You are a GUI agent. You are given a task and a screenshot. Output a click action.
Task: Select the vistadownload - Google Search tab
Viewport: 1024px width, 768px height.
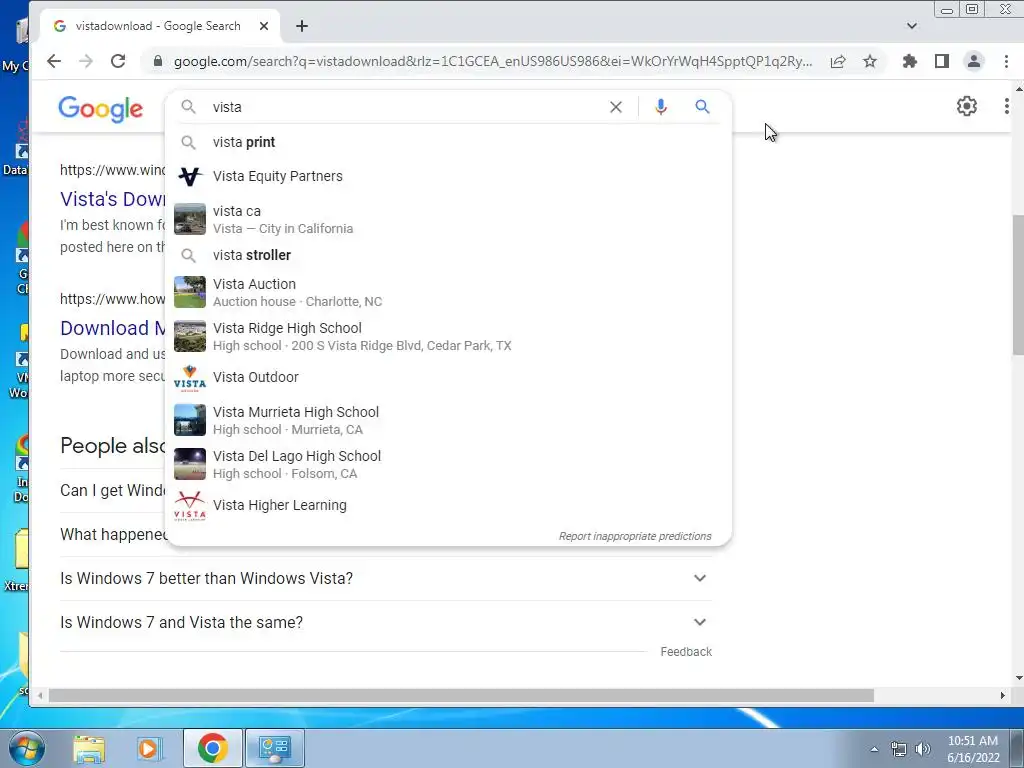pos(159,26)
